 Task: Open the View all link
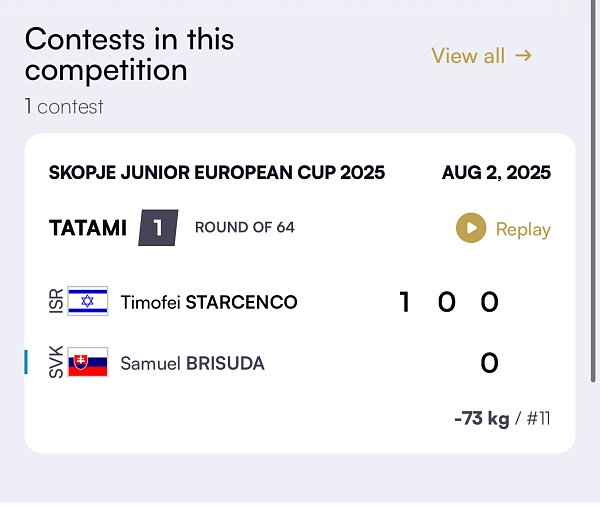point(481,56)
